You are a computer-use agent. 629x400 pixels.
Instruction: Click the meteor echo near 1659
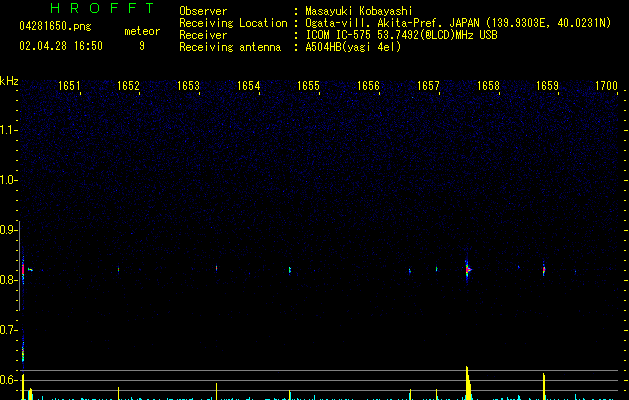pos(544,269)
